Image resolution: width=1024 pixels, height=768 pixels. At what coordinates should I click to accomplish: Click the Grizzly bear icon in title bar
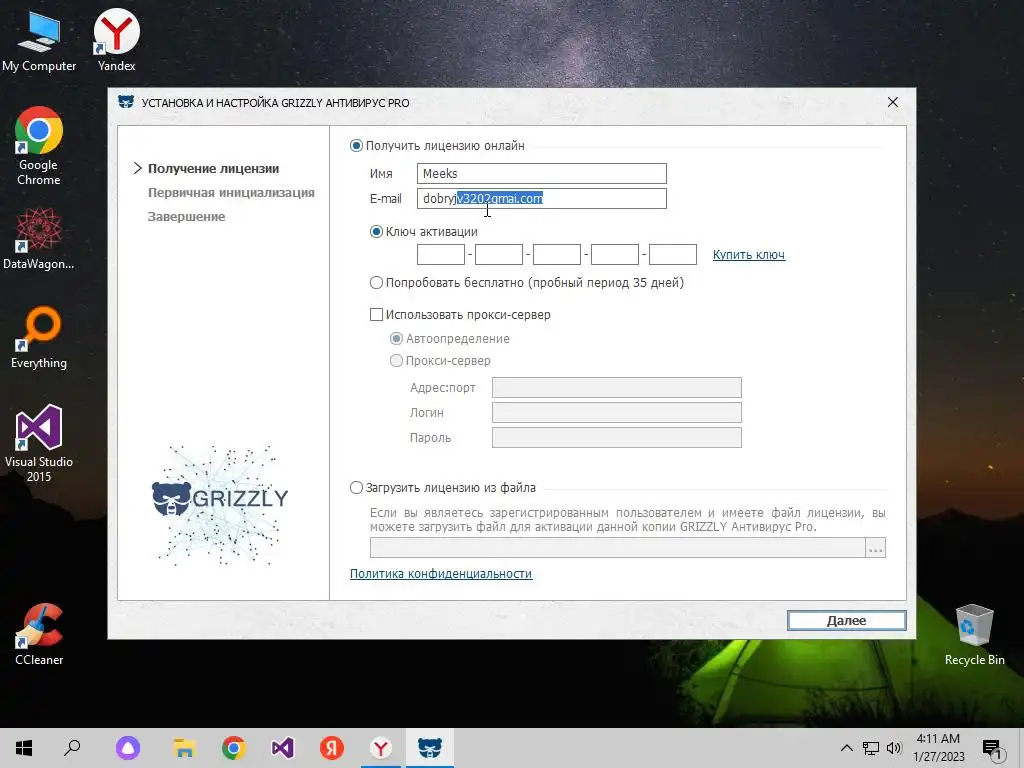coord(125,102)
